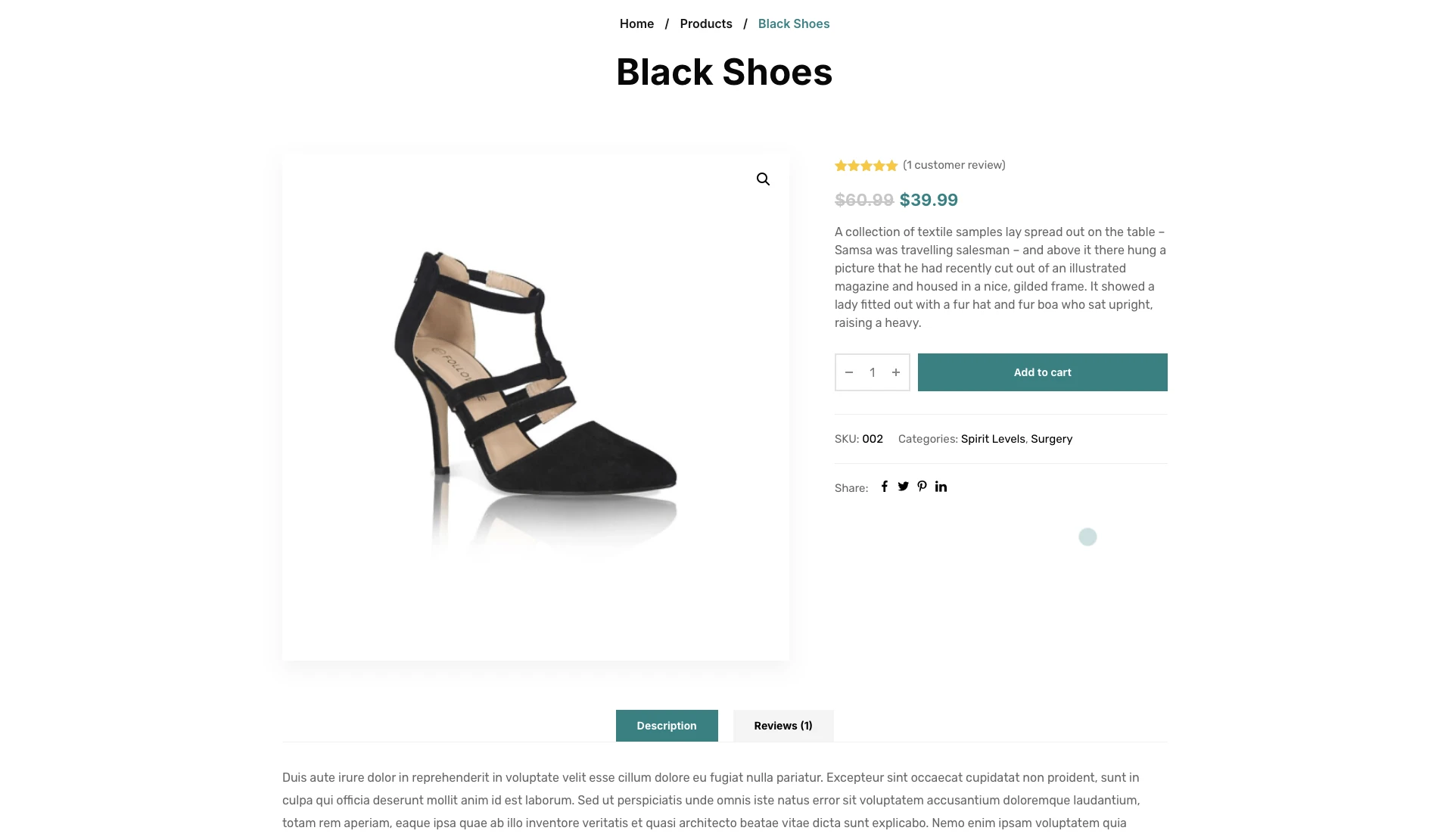Viewport: 1453px width, 840px height.
Task: Decrease quantity with the minus button
Action: (x=849, y=372)
